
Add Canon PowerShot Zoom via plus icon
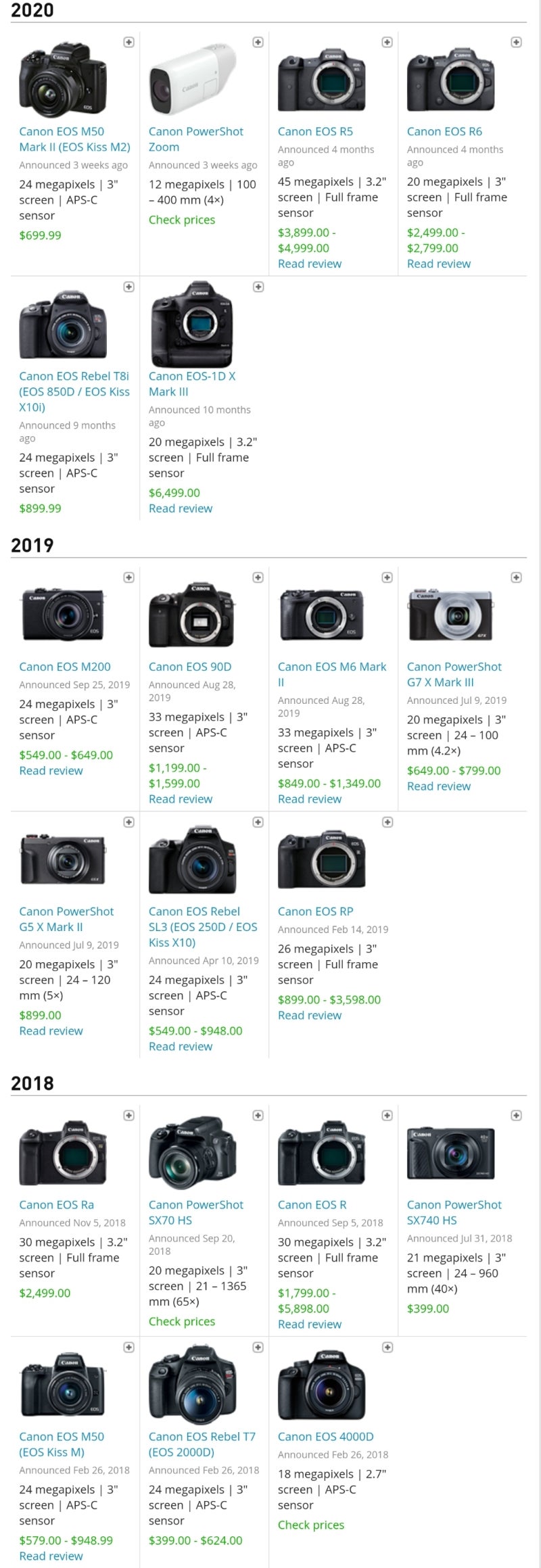[258, 42]
